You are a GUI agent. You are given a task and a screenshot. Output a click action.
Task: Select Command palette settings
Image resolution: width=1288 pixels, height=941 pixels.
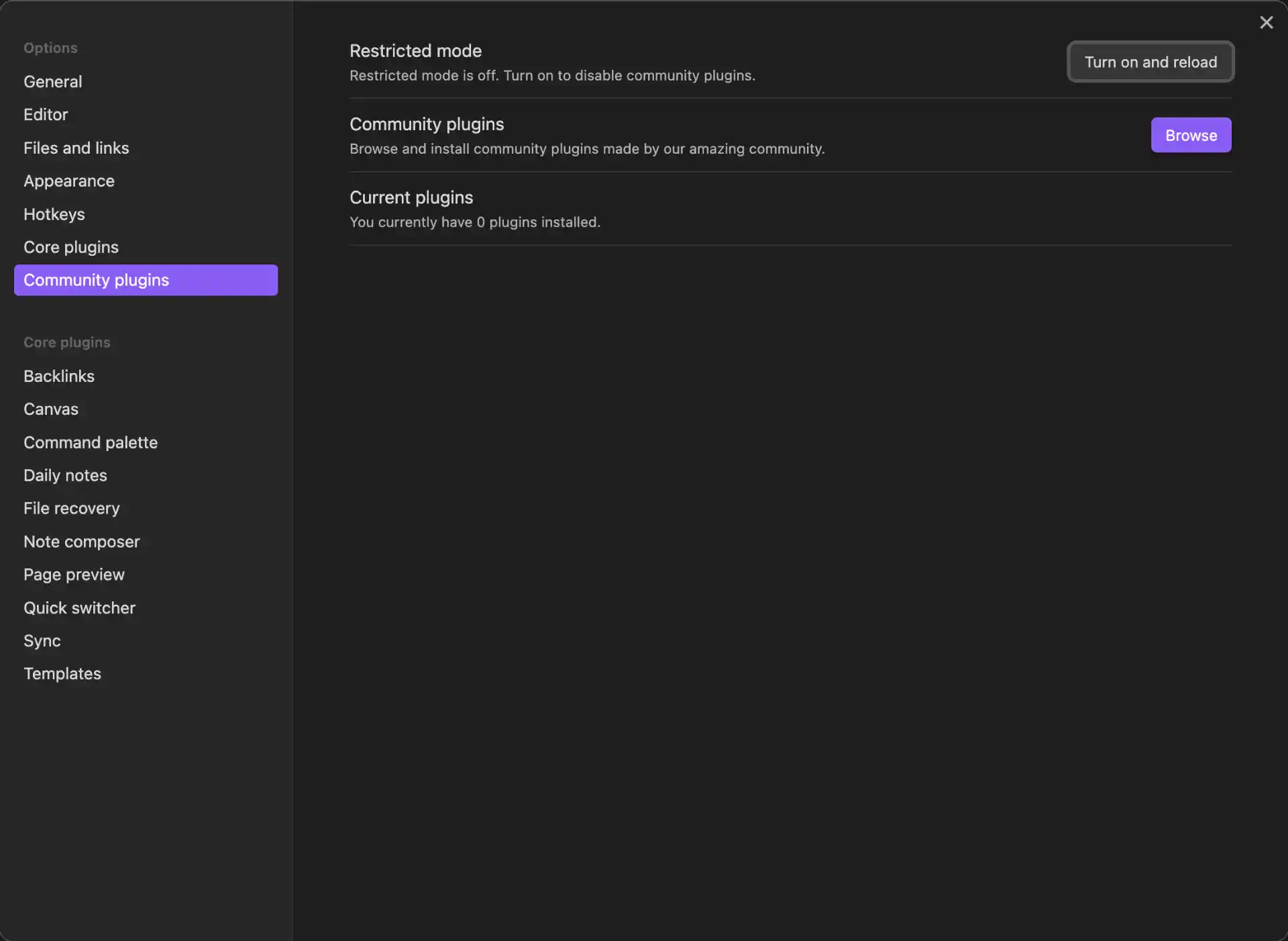[x=91, y=442]
